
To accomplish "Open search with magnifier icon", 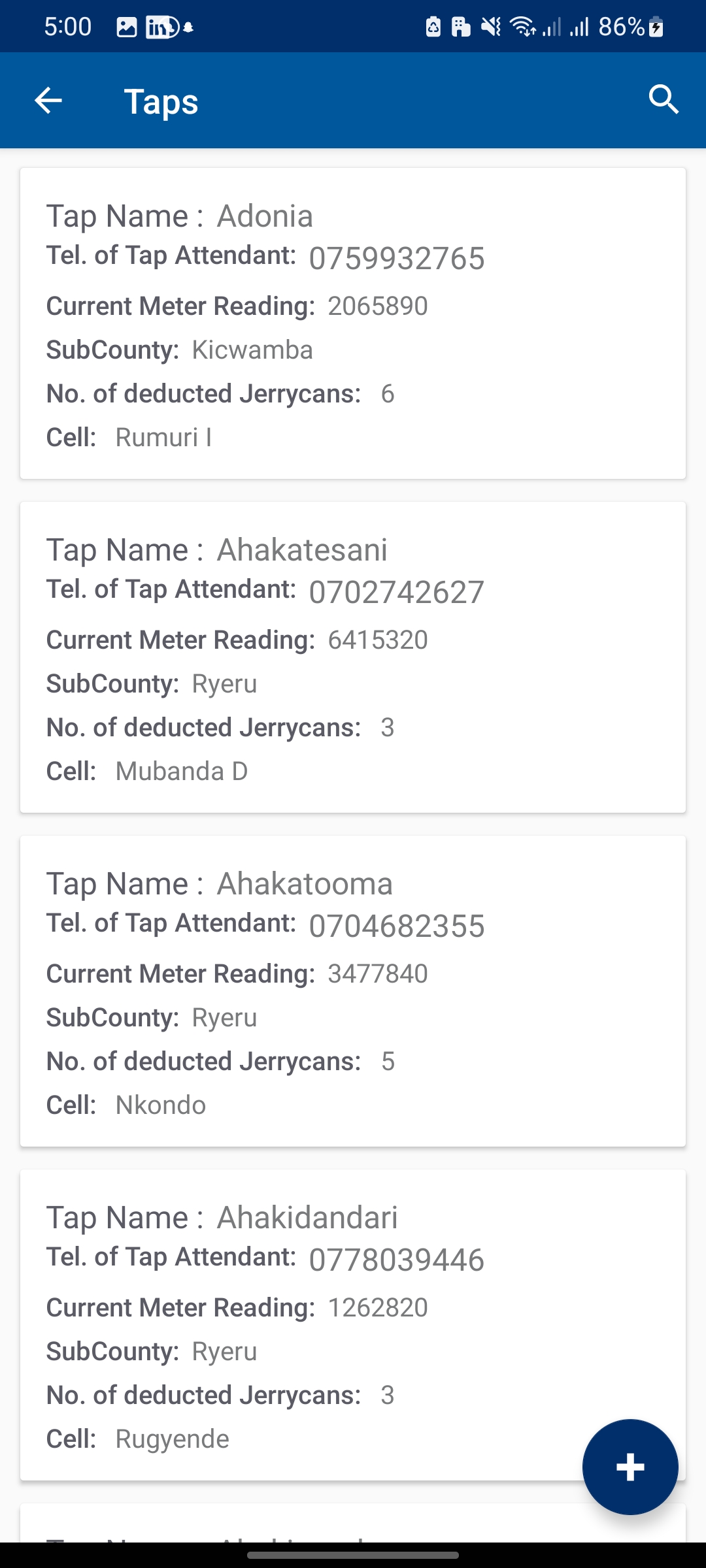I will (x=664, y=100).
